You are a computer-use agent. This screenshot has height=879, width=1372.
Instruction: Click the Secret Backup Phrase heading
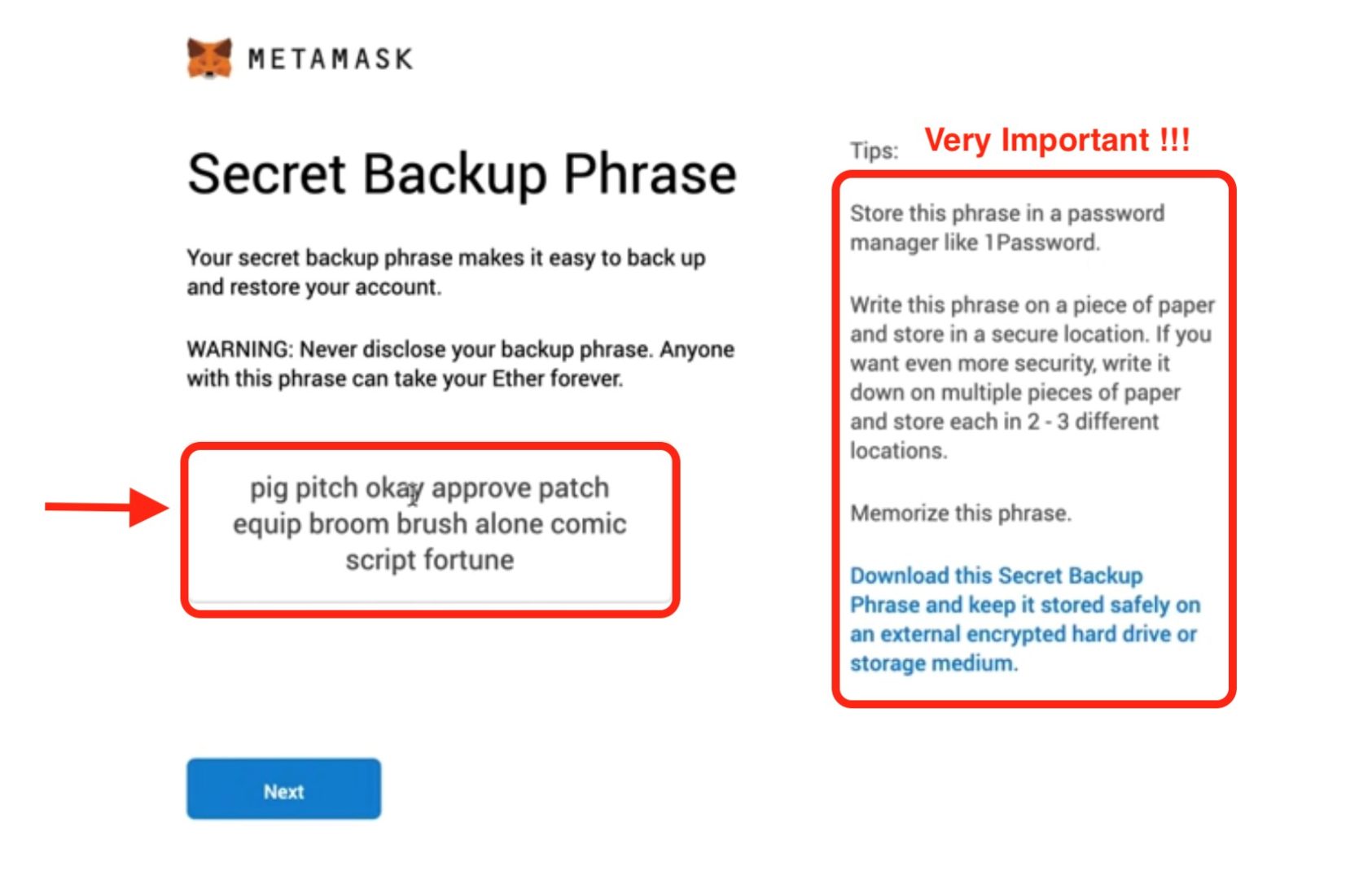pyautogui.click(x=462, y=174)
